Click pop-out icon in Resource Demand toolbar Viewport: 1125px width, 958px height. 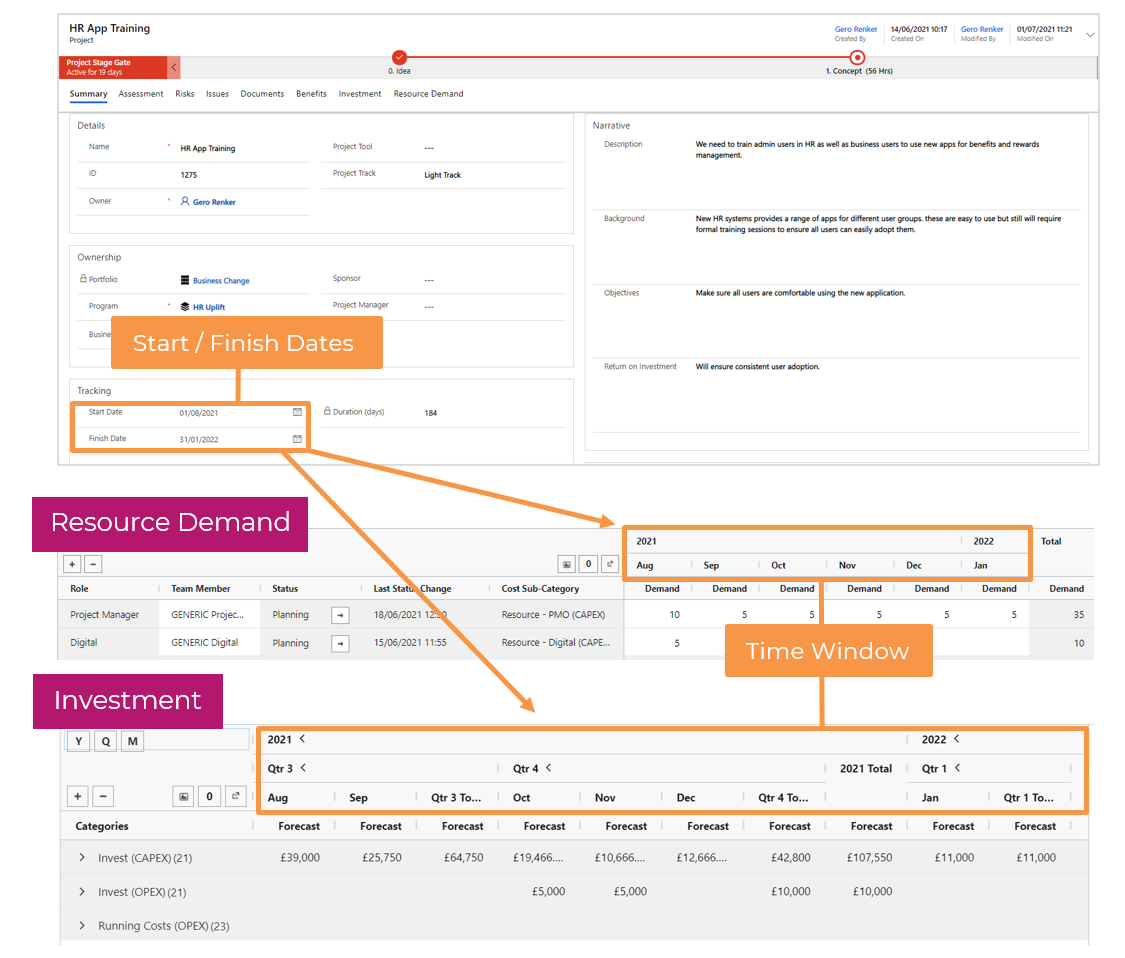click(609, 564)
